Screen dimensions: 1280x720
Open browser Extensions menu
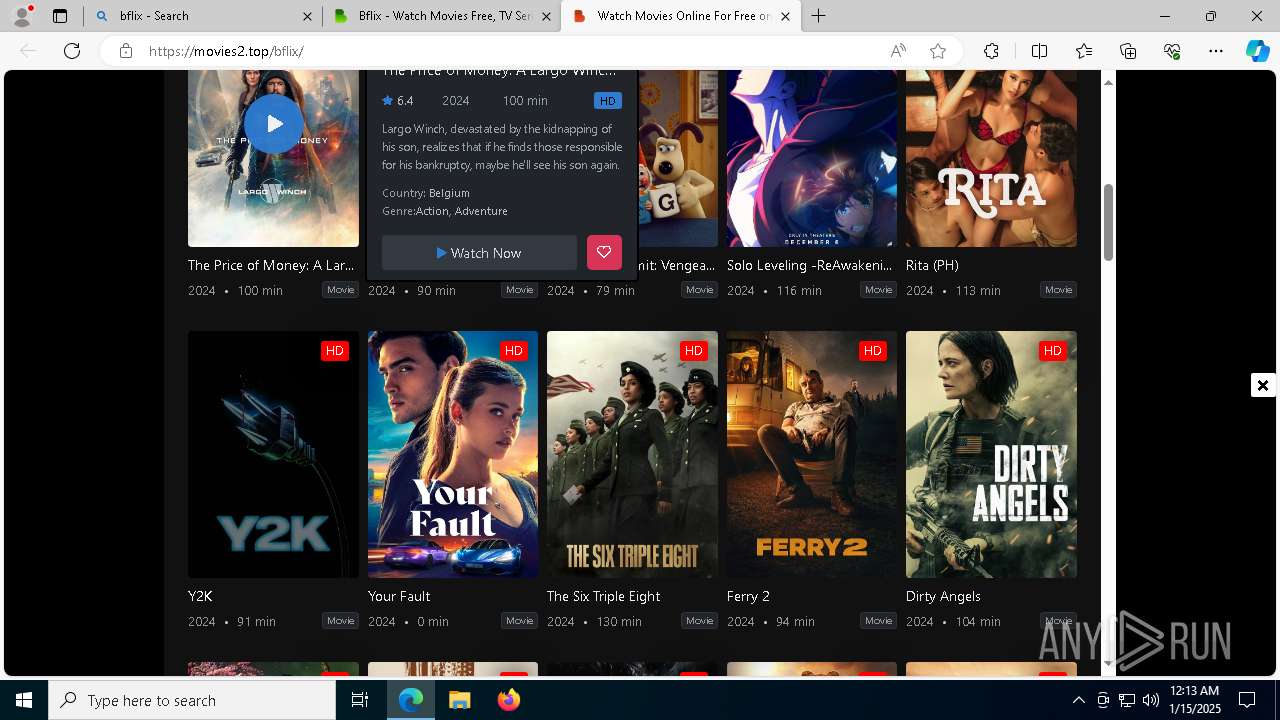[x=991, y=51]
